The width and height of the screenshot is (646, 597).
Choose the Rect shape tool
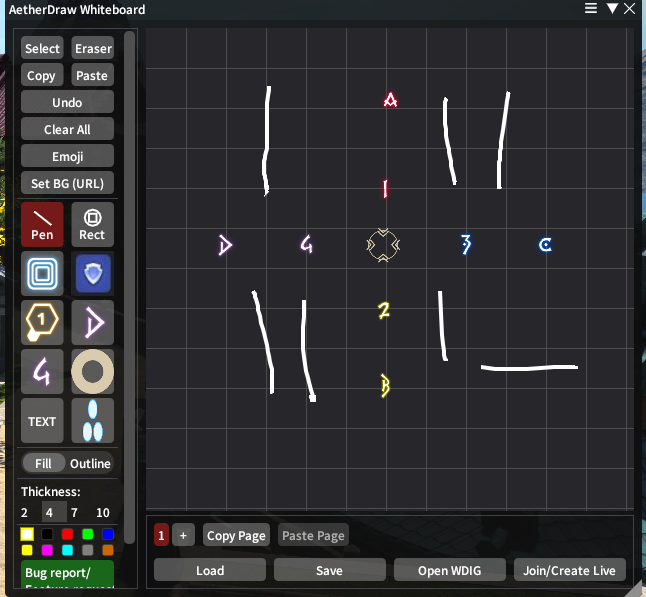[x=92, y=225]
